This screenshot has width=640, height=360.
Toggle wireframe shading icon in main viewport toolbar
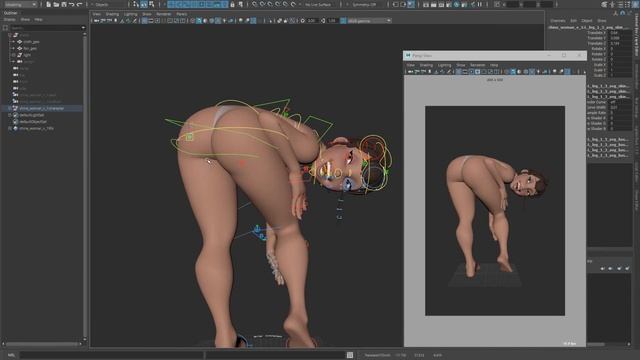click(x=193, y=20)
